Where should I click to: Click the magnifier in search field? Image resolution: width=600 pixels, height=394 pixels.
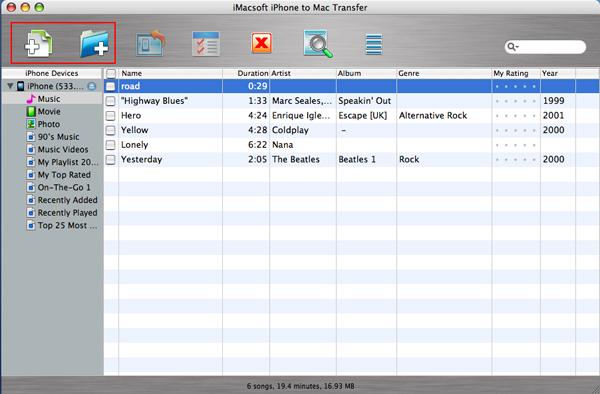(512, 47)
